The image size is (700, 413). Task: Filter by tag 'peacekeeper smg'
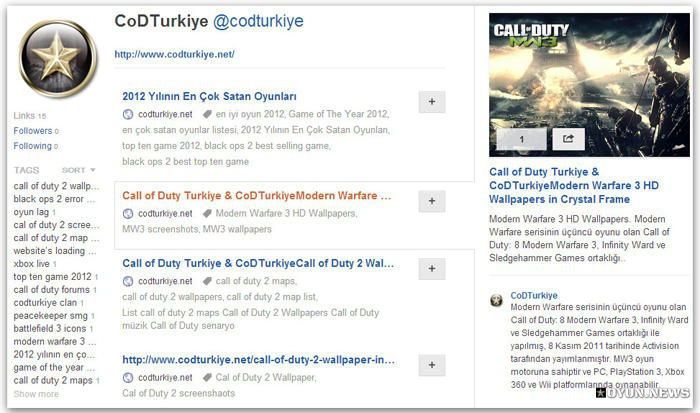pos(54,316)
